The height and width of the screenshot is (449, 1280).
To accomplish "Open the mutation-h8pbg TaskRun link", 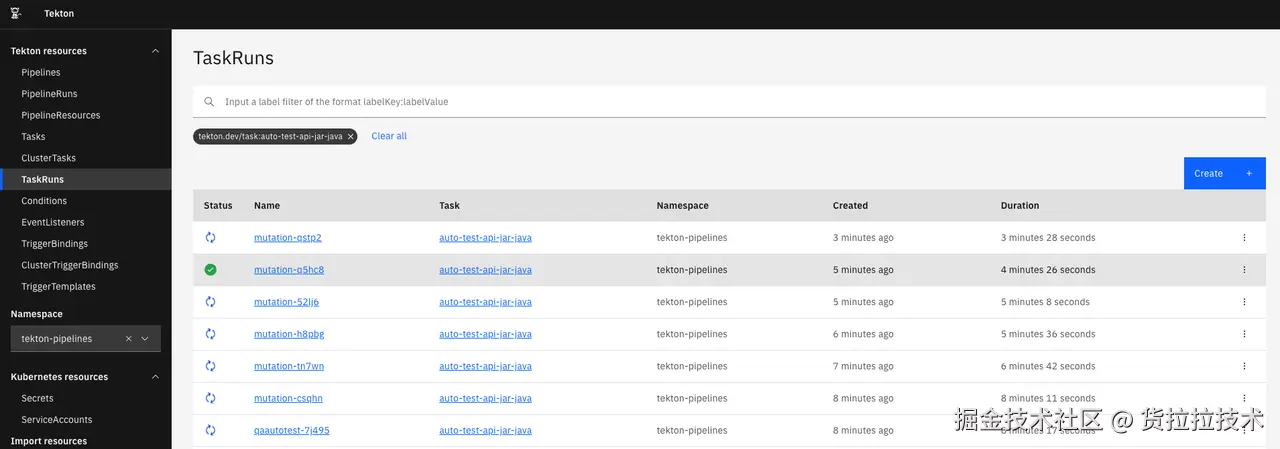I will point(289,334).
